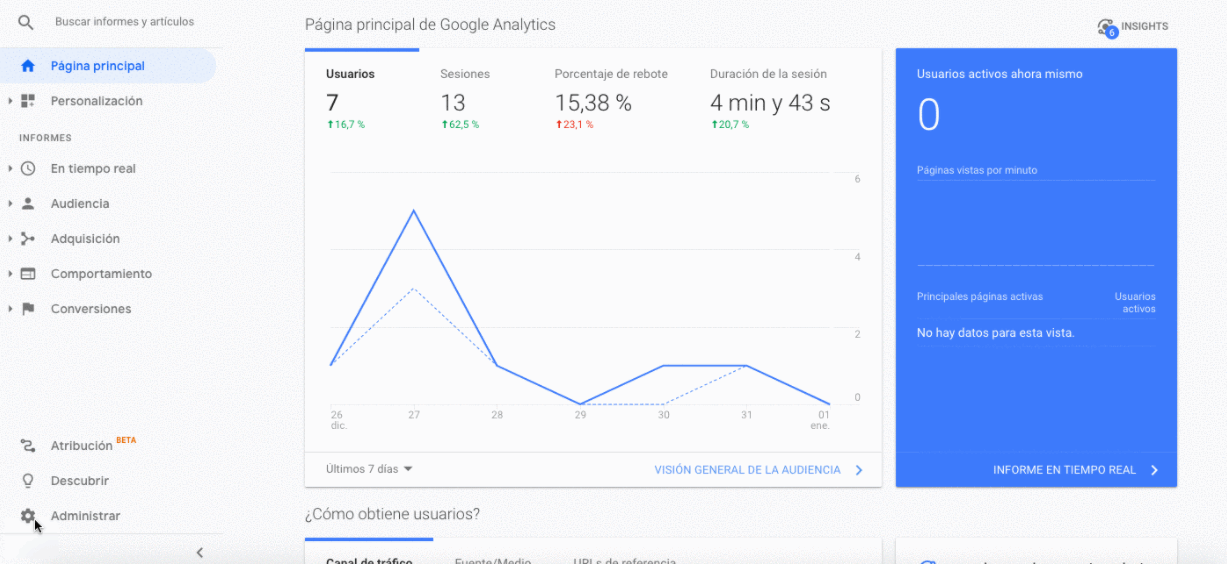The width and height of the screenshot is (1227, 564).
Task: Click the home icon beside Página principal
Action: pyautogui.click(x=28, y=66)
